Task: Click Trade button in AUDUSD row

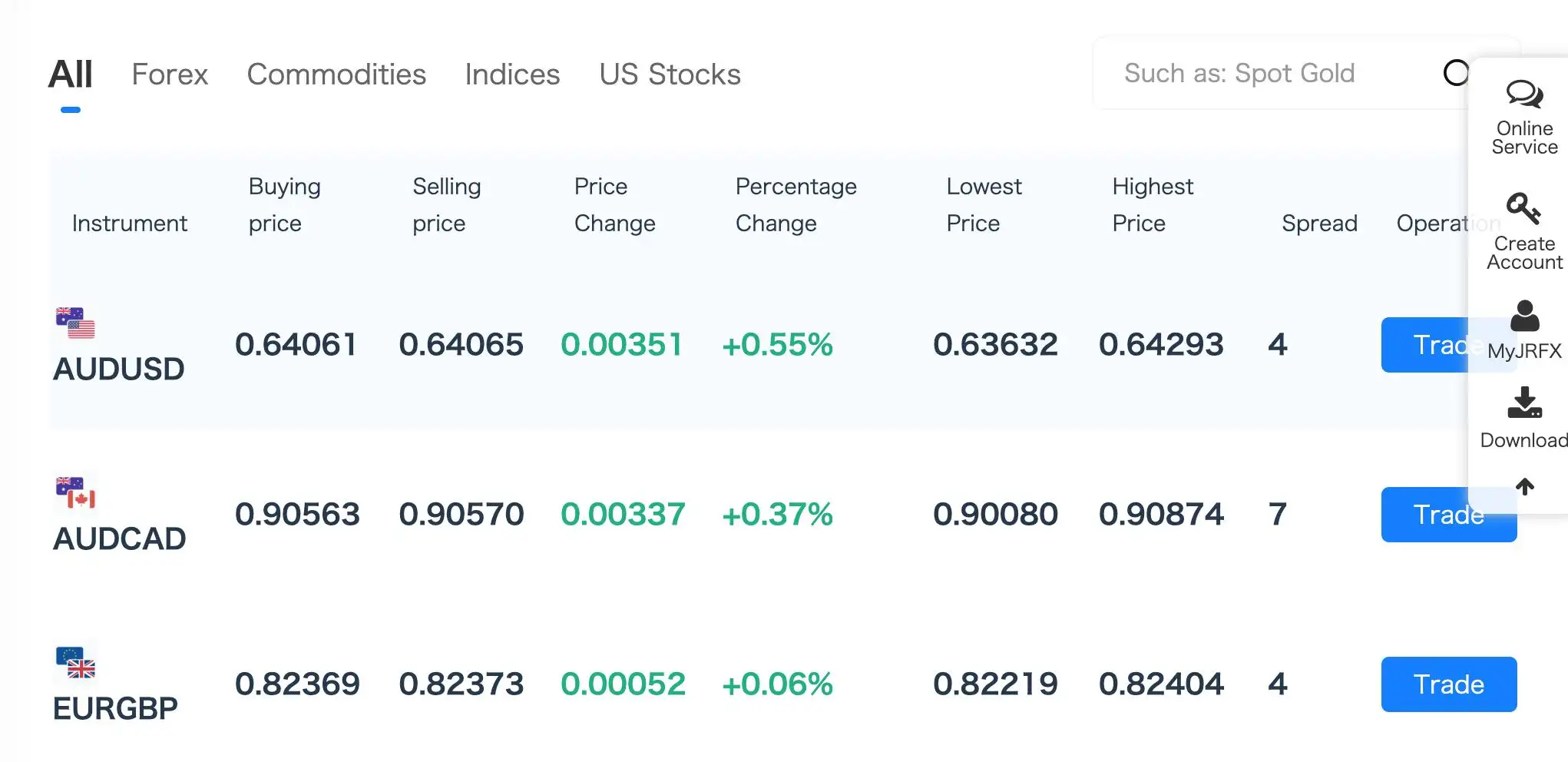Action: [x=1424, y=345]
